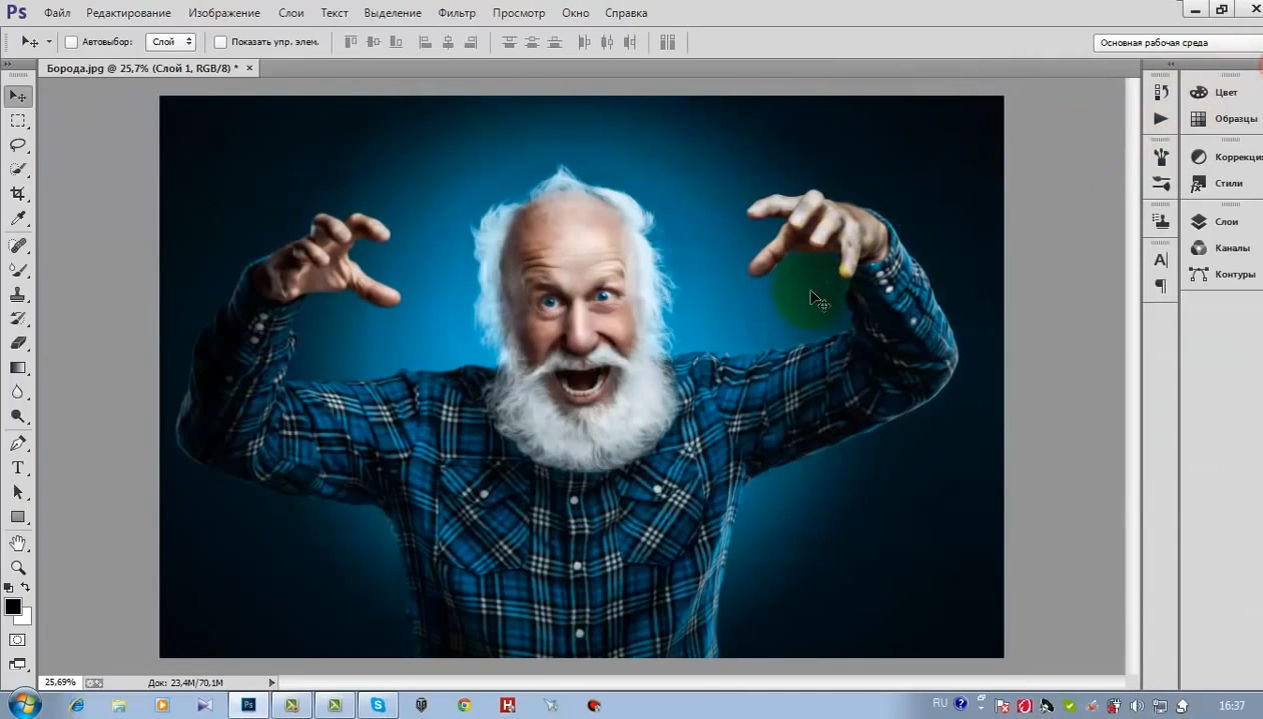
Task: Select the Lasso tool
Action: coord(18,145)
